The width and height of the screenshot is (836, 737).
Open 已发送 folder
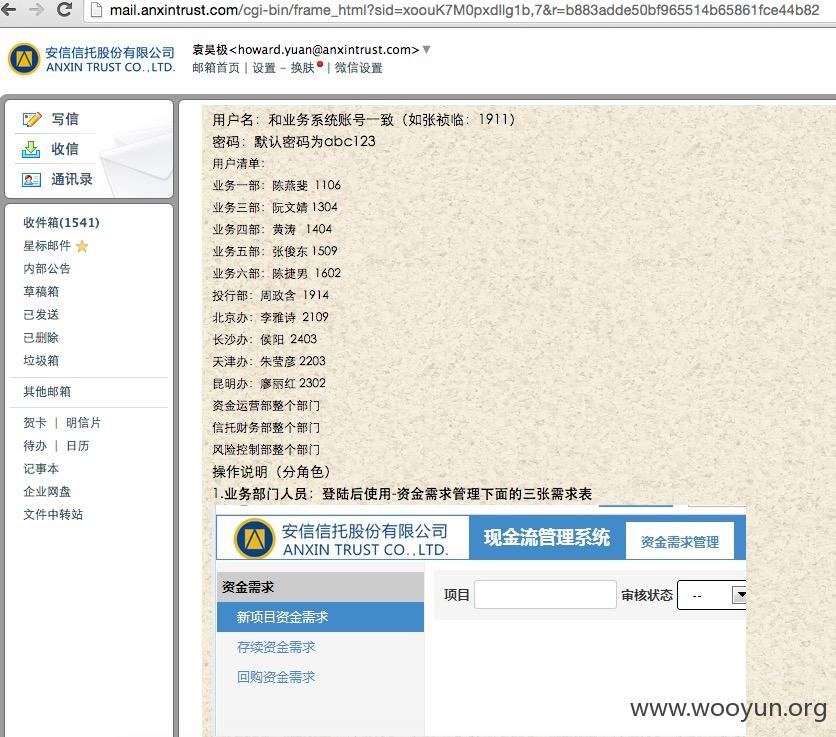[x=41, y=315]
